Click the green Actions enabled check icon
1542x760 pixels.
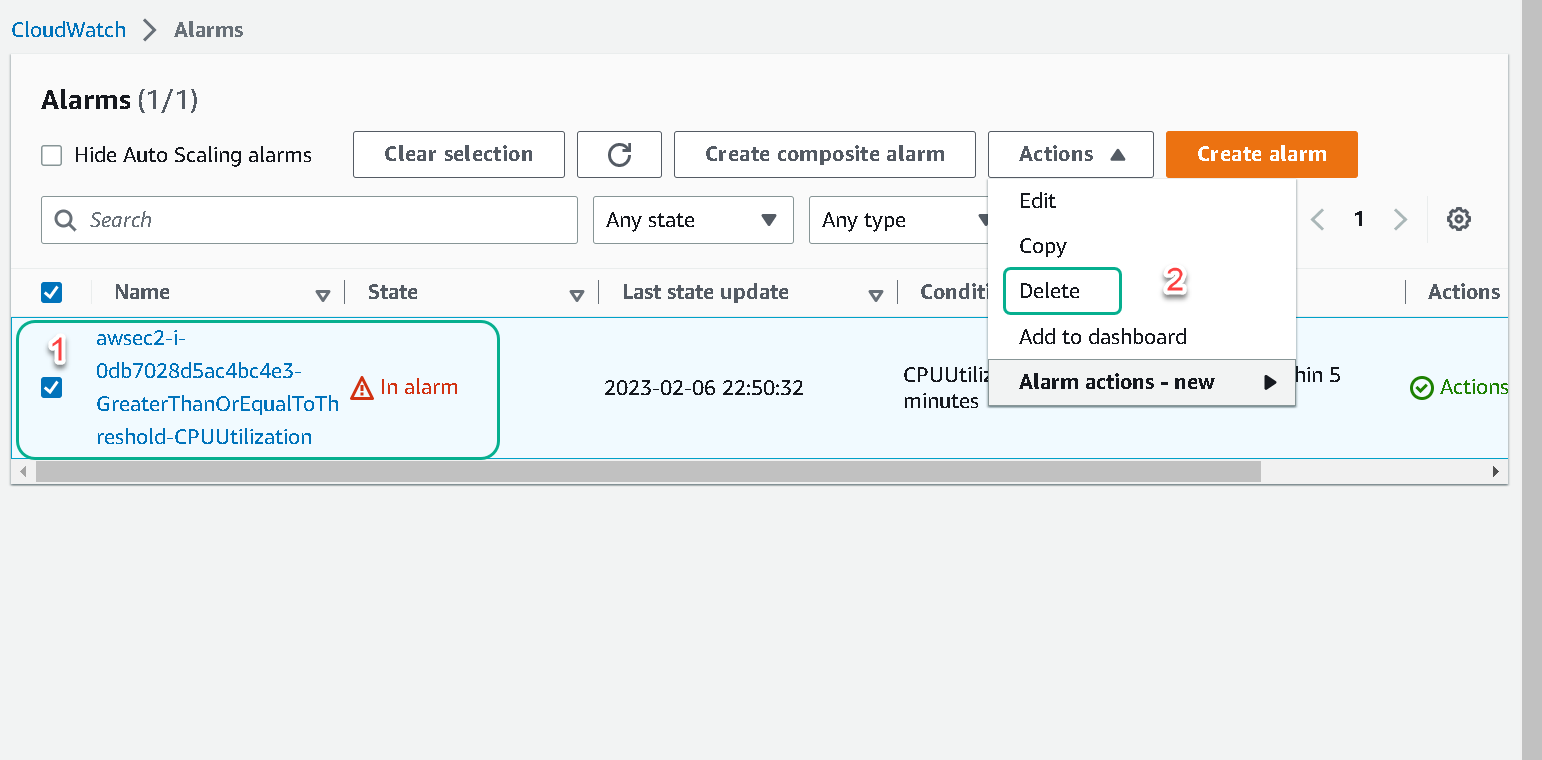click(x=1421, y=388)
